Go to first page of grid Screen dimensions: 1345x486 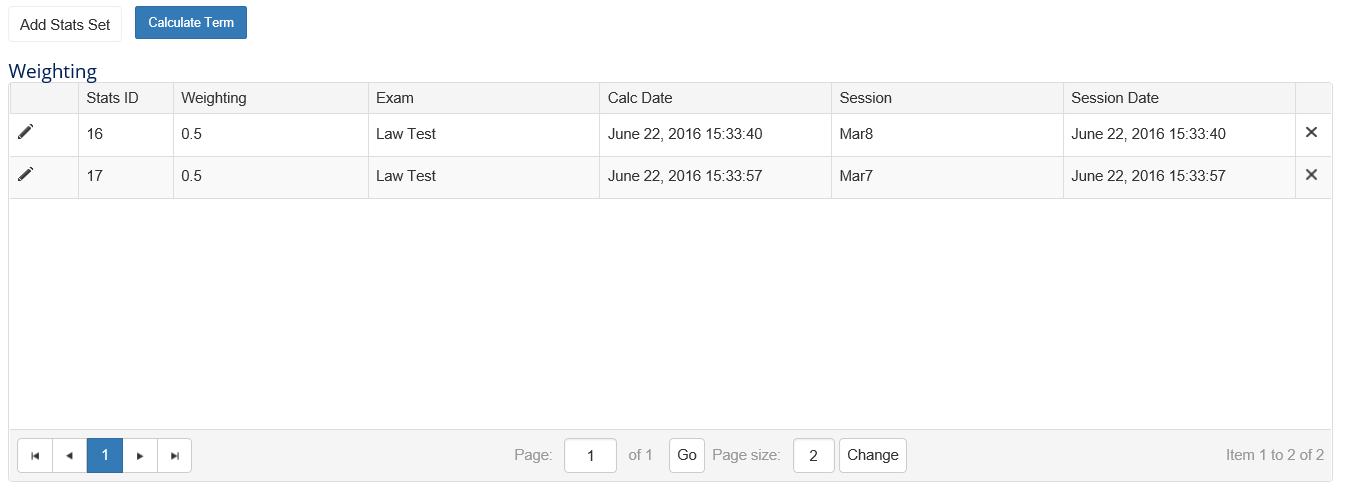click(35, 455)
